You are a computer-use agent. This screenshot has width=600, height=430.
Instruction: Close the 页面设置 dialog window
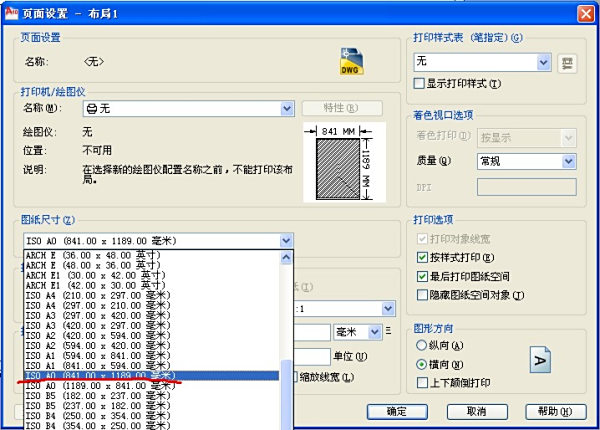[x=585, y=14]
